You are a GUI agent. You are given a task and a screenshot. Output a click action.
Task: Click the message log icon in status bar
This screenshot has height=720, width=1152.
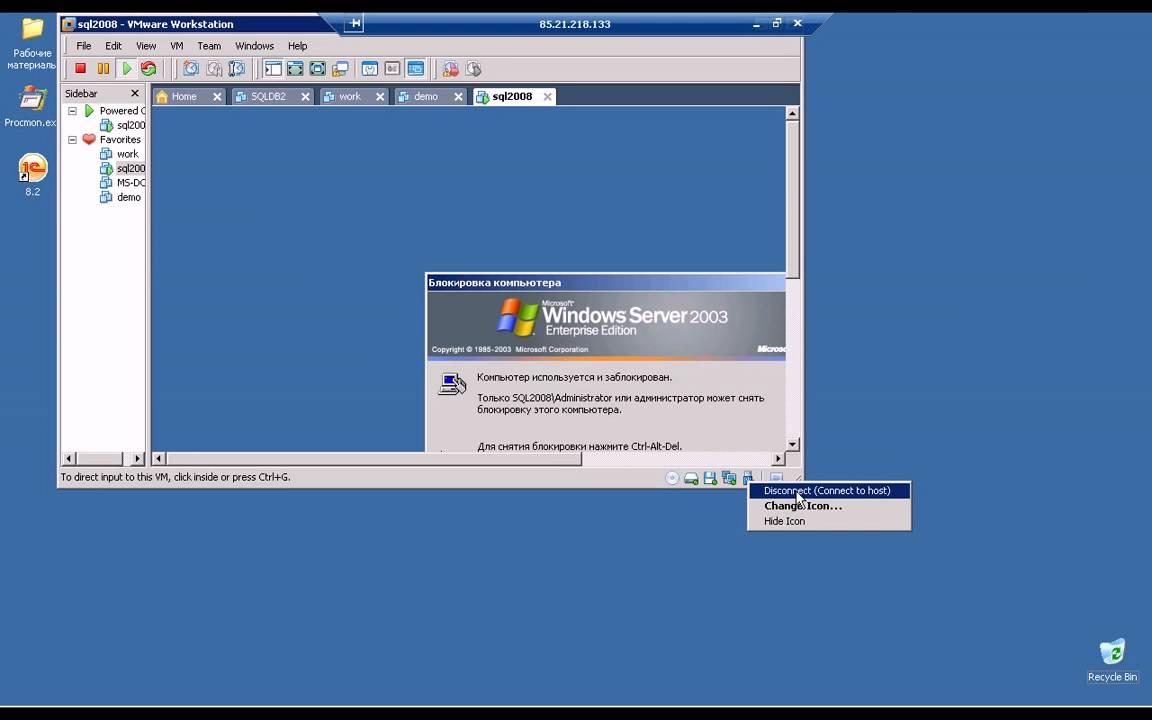pyautogui.click(x=776, y=477)
